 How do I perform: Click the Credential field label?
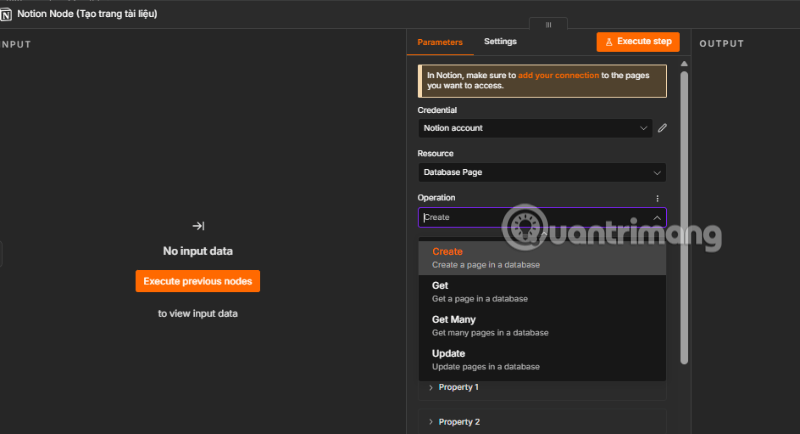pos(437,110)
